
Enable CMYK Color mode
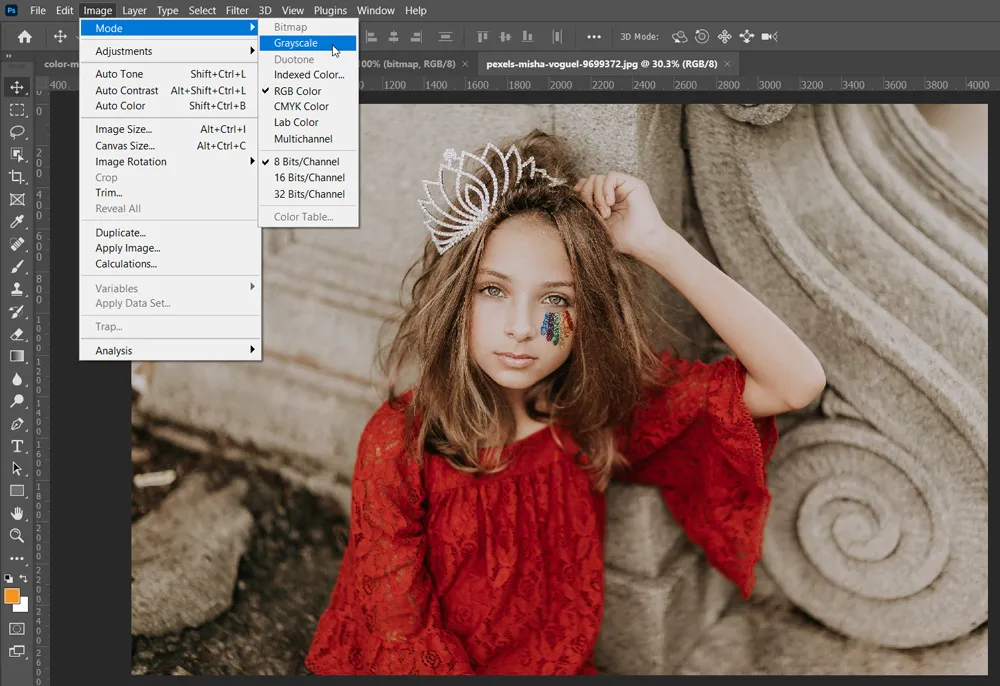[304, 106]
